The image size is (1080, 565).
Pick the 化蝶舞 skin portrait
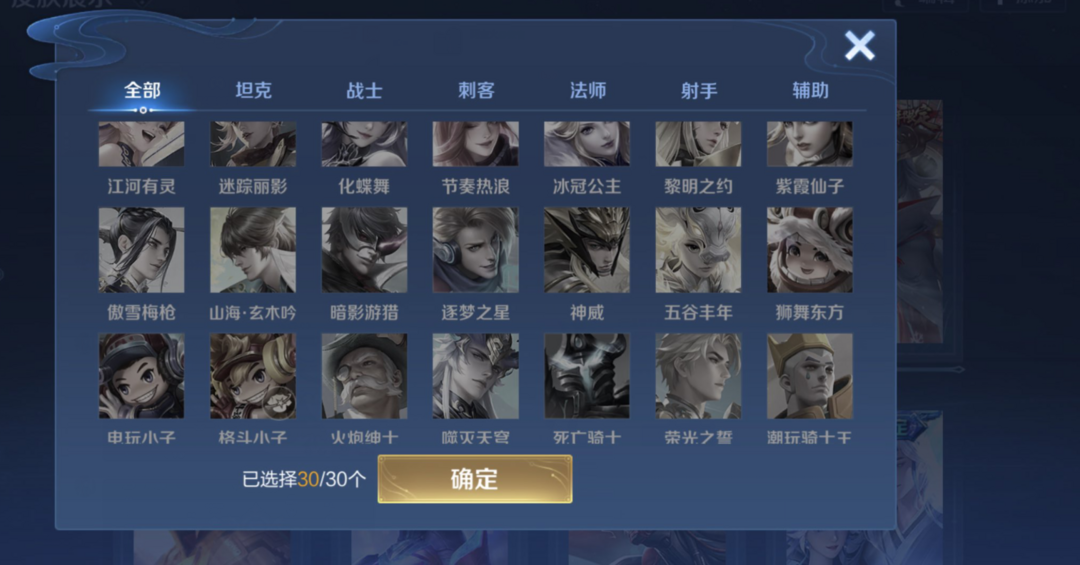click(x=364, y=144)
